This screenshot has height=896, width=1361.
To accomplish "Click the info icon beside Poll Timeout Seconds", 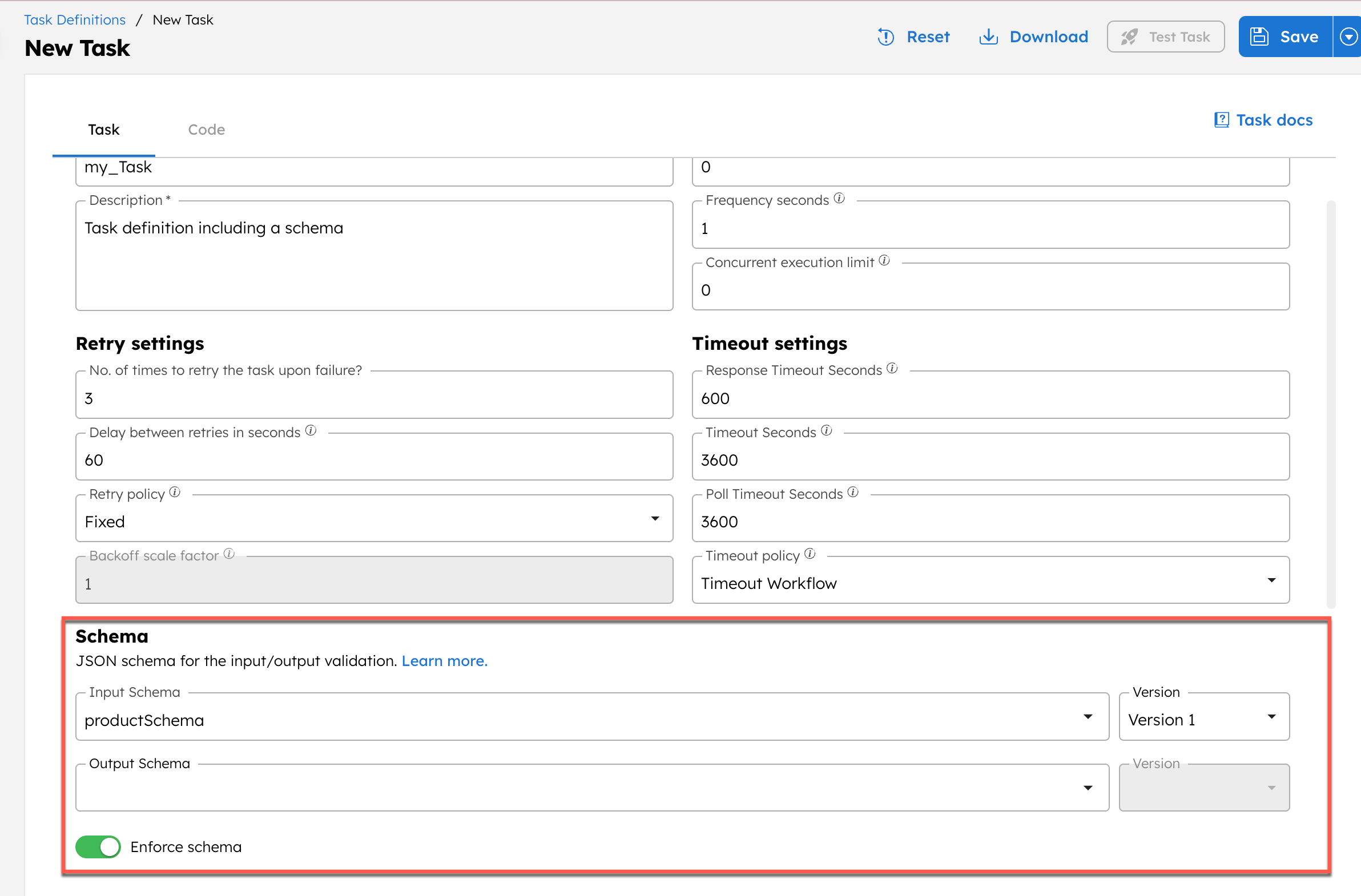I will click(x=853, y=492).
